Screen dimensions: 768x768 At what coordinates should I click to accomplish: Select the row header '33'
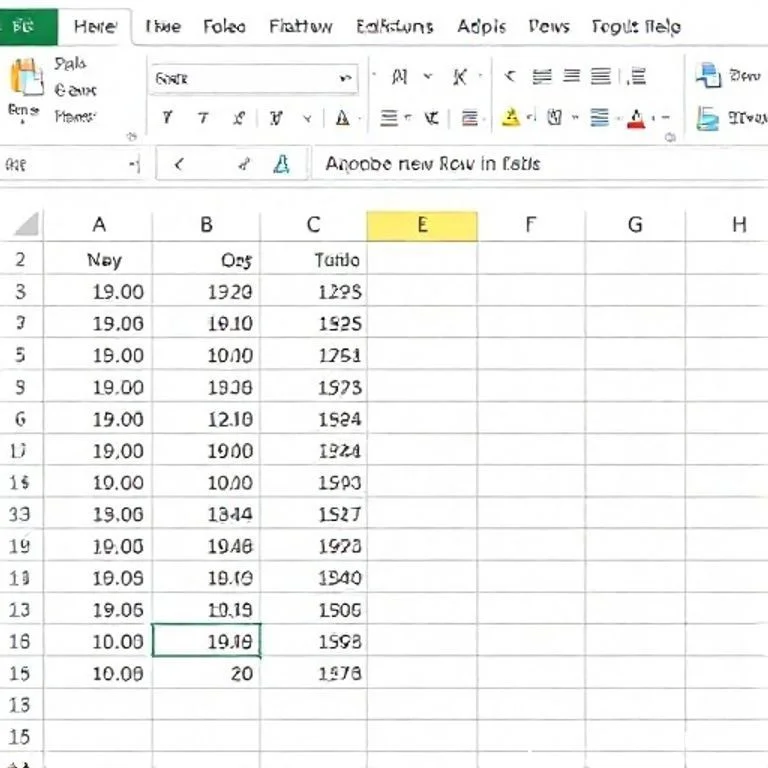click(20, 514)
